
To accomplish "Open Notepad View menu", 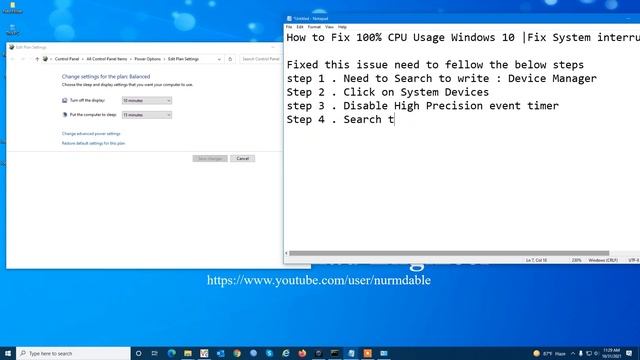I will [329, 27].
